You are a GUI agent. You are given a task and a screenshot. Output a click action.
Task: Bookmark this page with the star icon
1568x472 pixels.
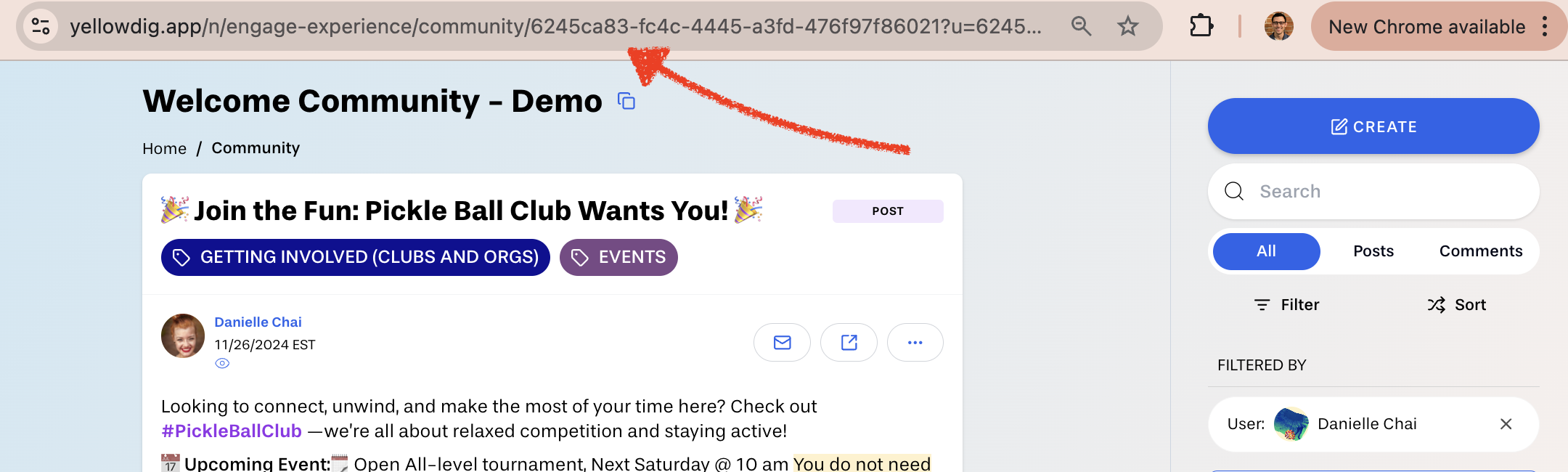tap(1127, 27)
